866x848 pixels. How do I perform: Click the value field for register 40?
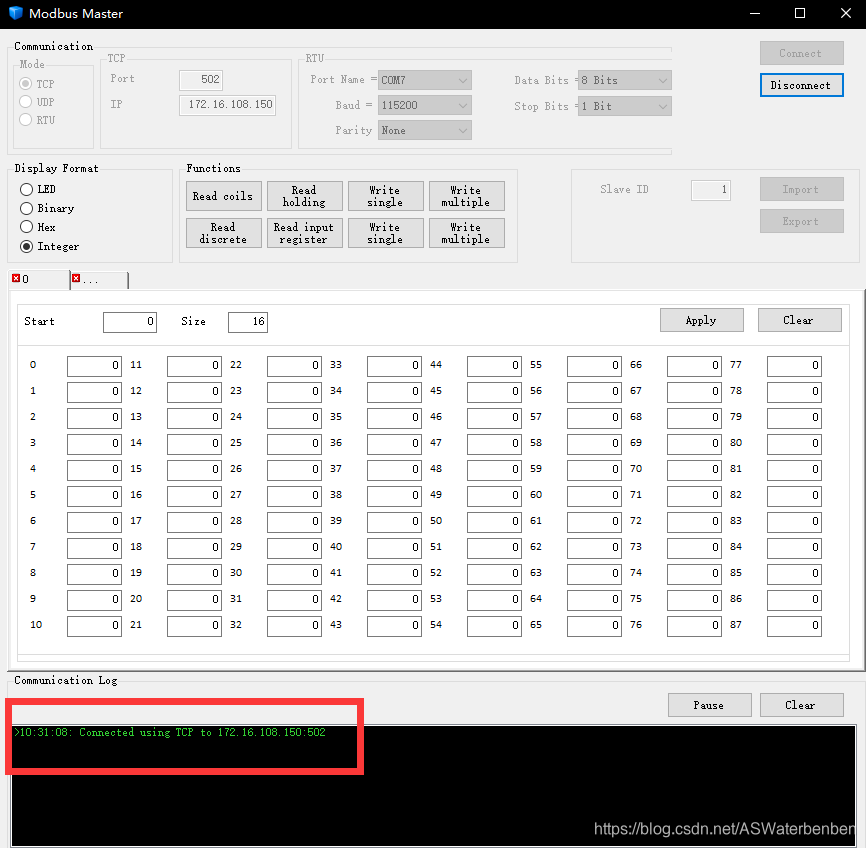coord(394,547)
